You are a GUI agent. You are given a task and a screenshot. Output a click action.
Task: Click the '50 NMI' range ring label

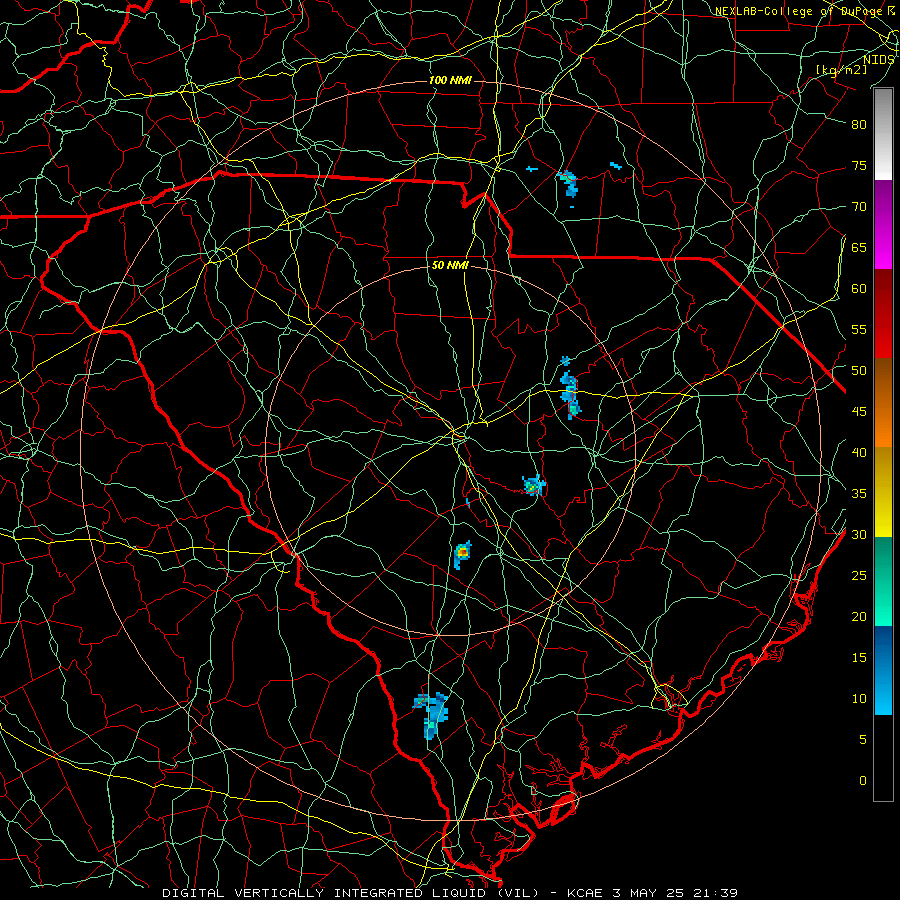pos(450,265)
